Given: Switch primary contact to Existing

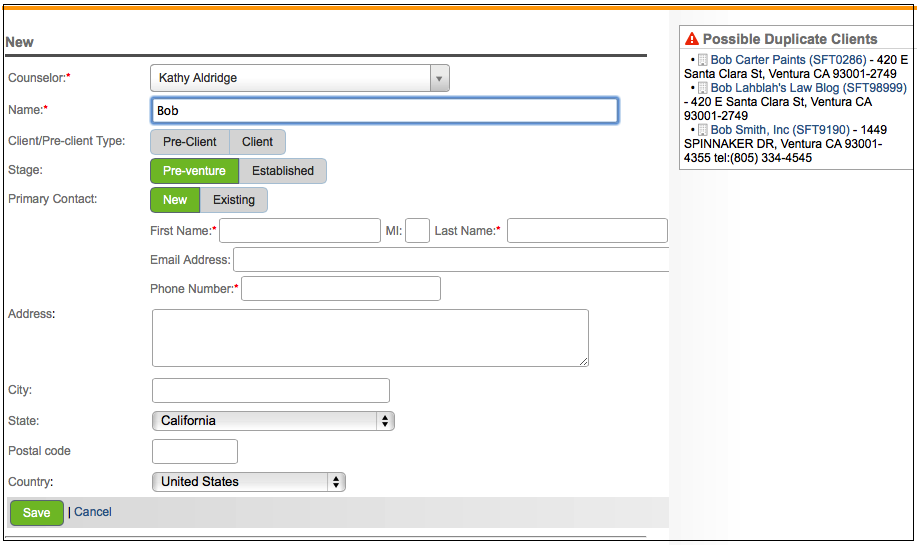Looking at the screenshot, I should click(x=233, y=200).
